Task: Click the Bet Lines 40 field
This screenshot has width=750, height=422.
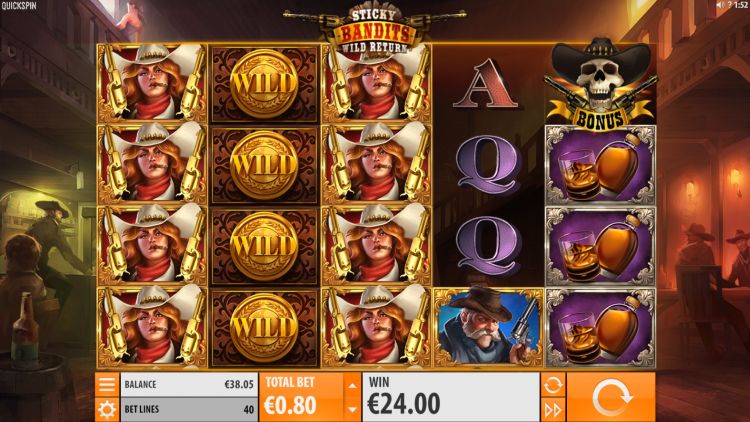Action: [x=189, y=410]
